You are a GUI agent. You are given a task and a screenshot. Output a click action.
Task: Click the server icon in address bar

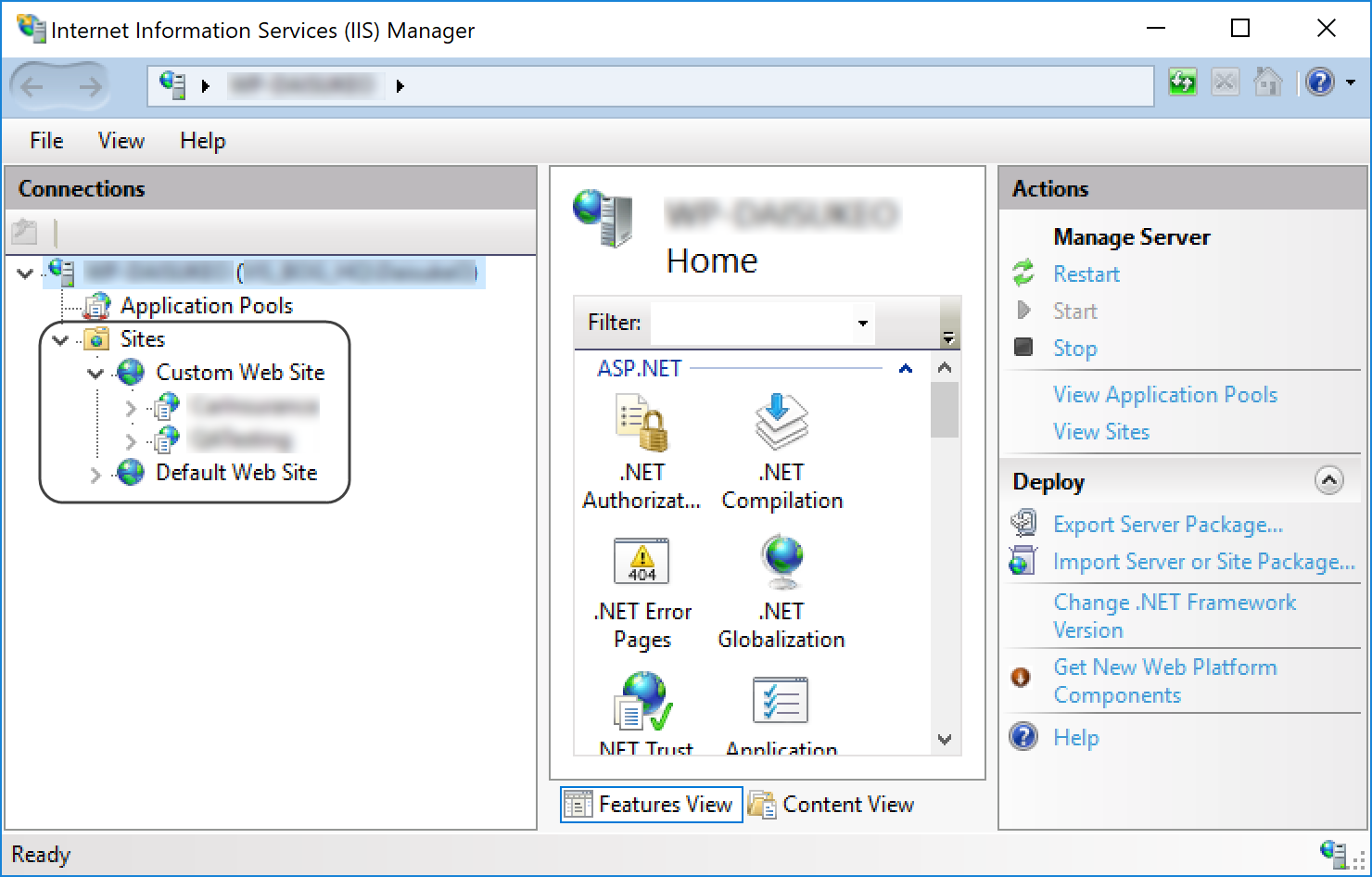172,84
